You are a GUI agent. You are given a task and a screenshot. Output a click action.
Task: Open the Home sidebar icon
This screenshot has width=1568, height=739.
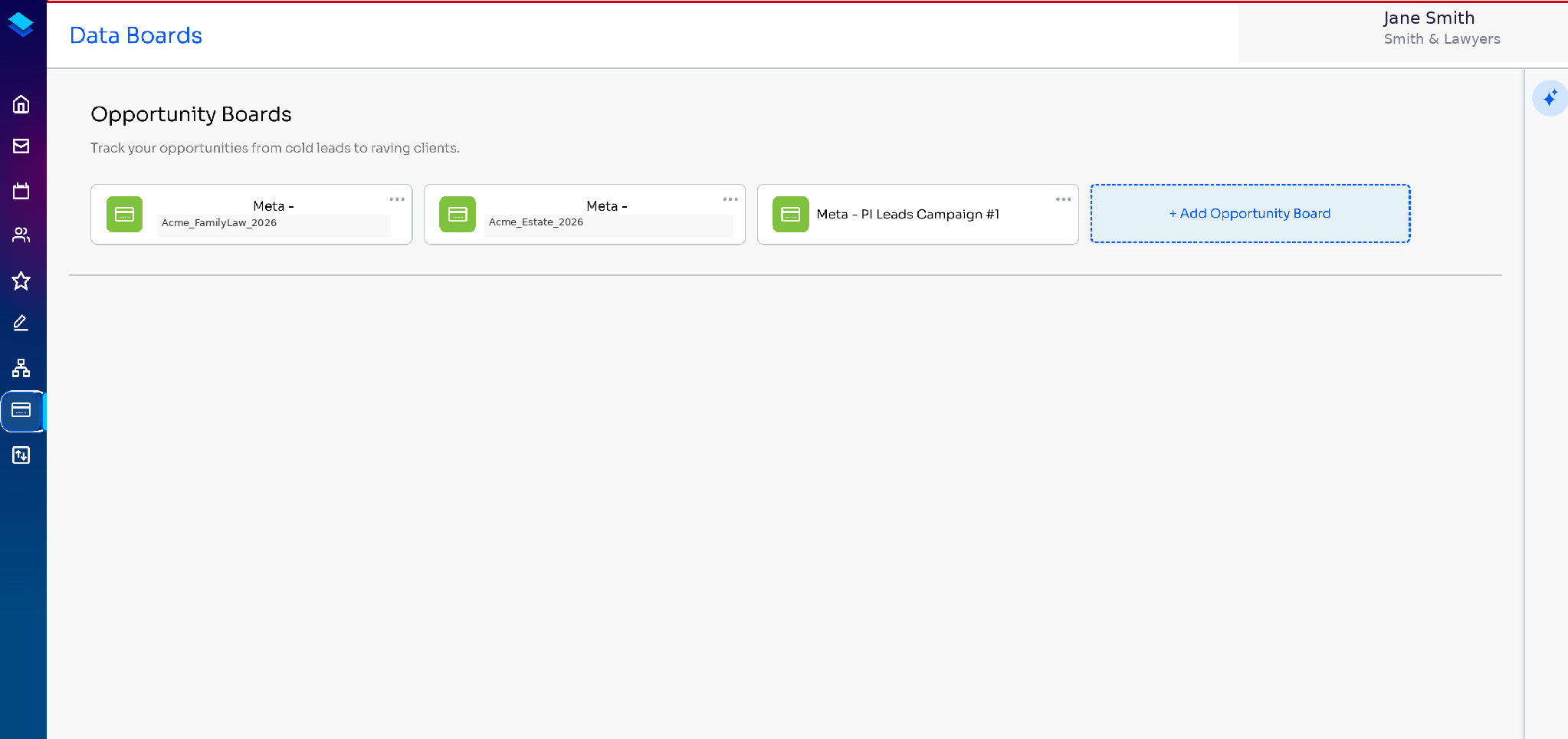(x=21, y=104)
